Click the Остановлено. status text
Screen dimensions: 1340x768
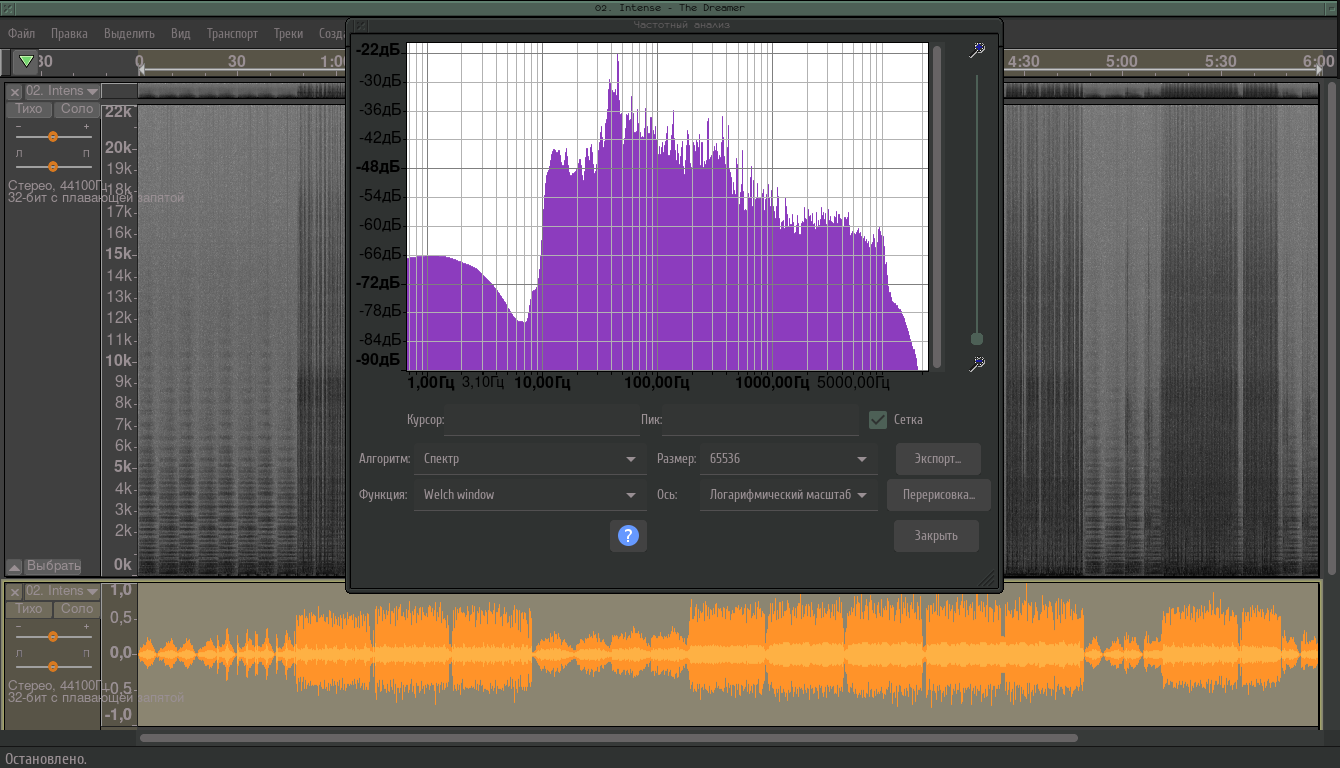coord(46,759)
